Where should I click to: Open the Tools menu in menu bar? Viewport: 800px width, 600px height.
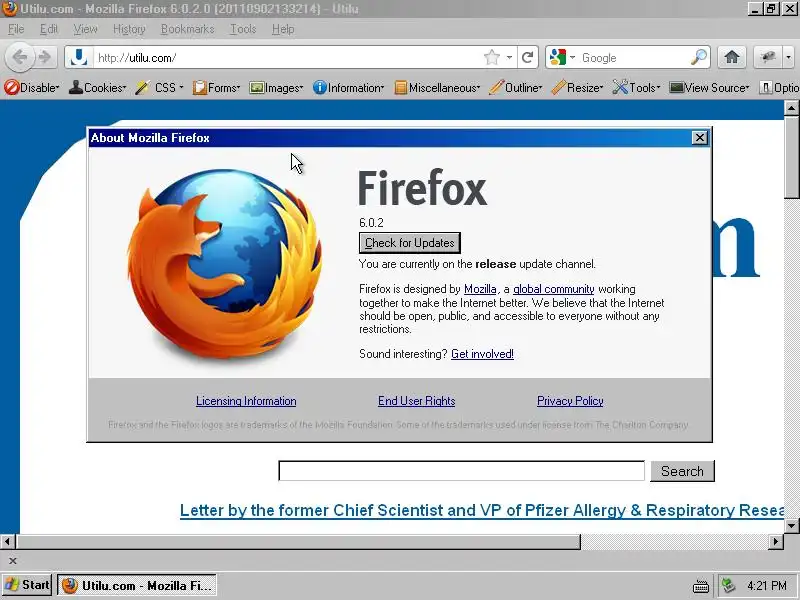(243, 29)
